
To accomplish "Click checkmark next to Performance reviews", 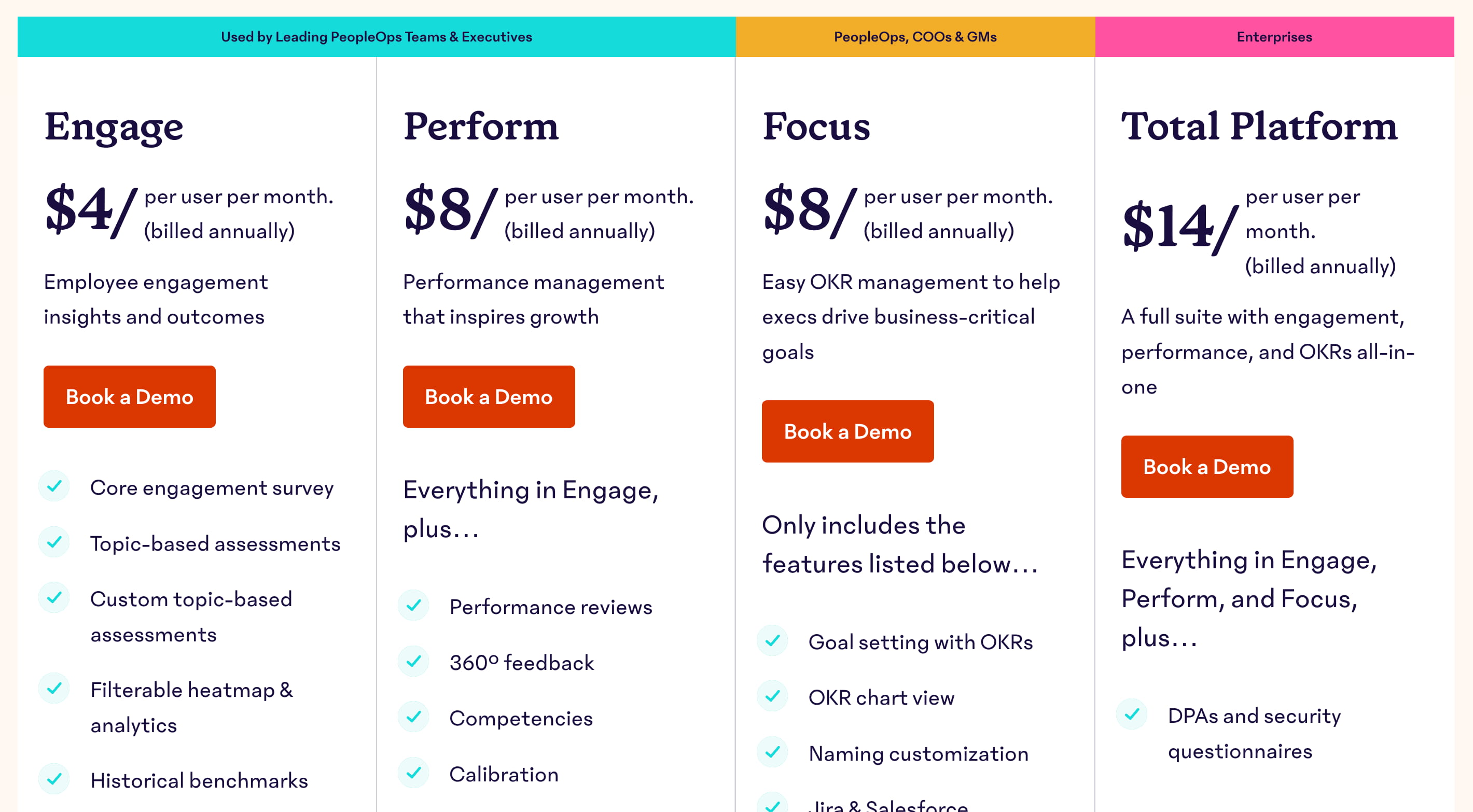I will (413, 605).
